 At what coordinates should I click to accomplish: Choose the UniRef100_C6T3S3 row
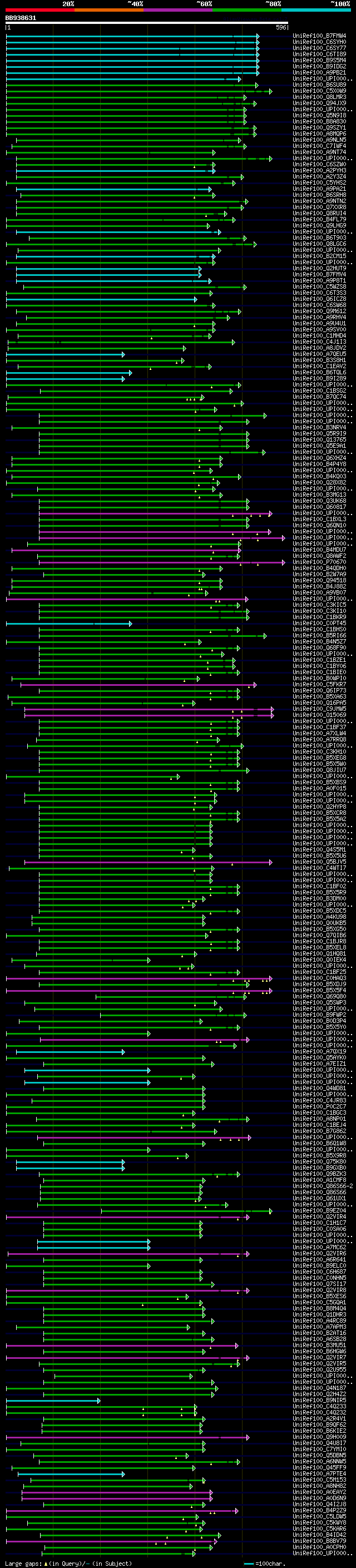[319, 293]
